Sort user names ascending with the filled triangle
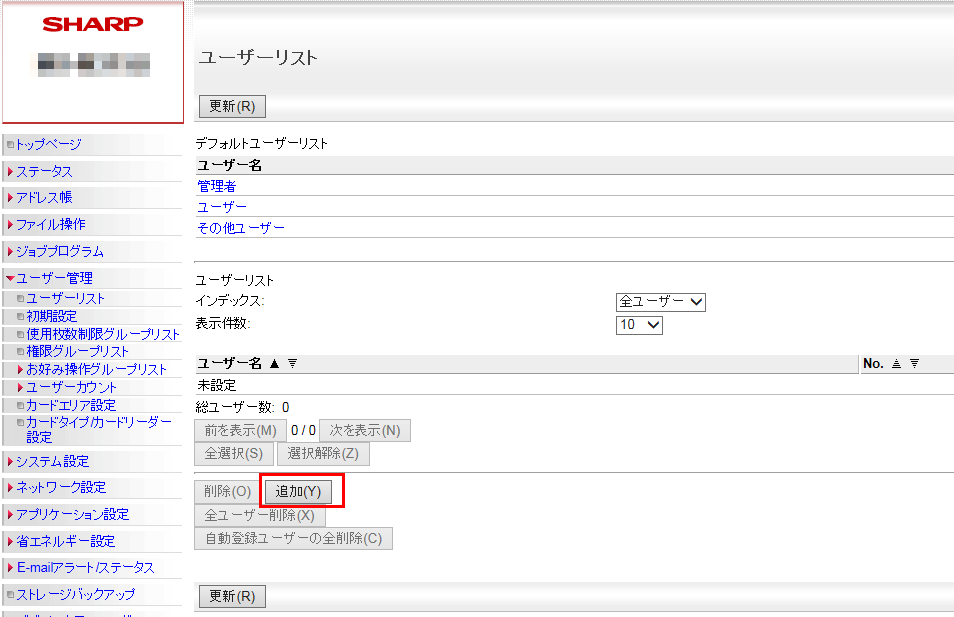The height and width of the screenshot is (617, 954). pyautogui.click(x=274, y=364)
